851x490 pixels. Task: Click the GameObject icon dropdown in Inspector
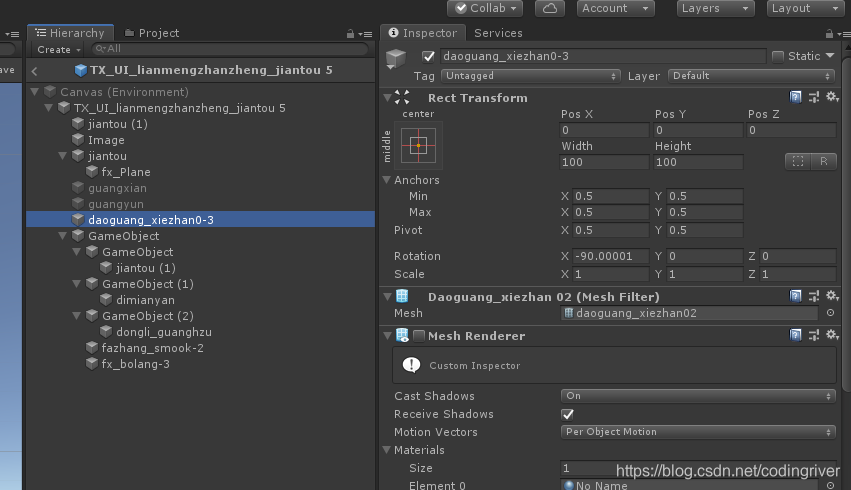tap(396, 59)
